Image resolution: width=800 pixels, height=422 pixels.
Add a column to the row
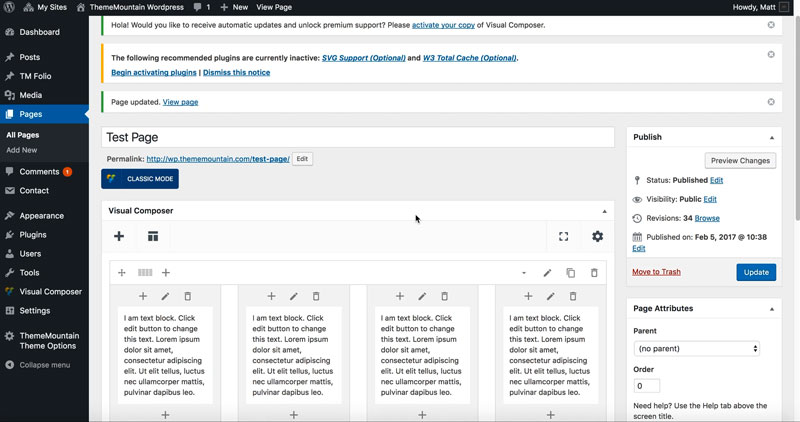(166, 272)
